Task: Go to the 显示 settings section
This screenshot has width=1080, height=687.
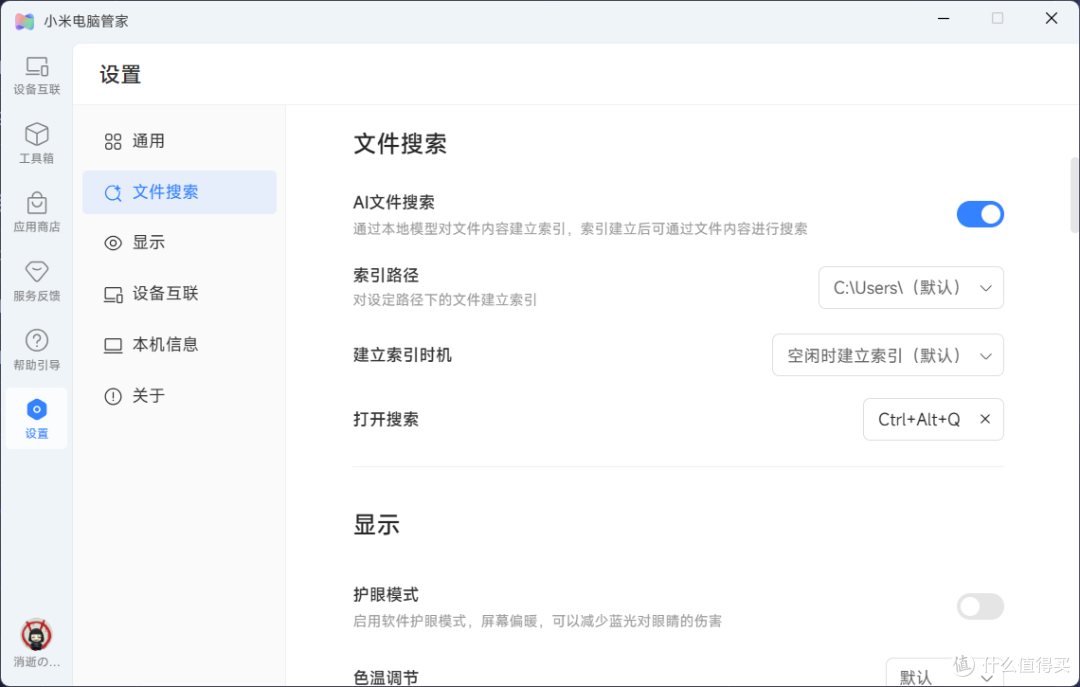Action: 179,243
